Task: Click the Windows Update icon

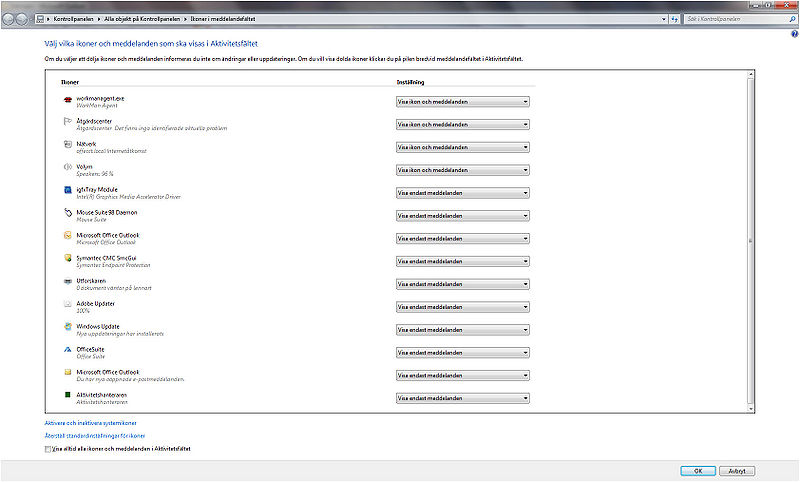Action: coord(67,328)
